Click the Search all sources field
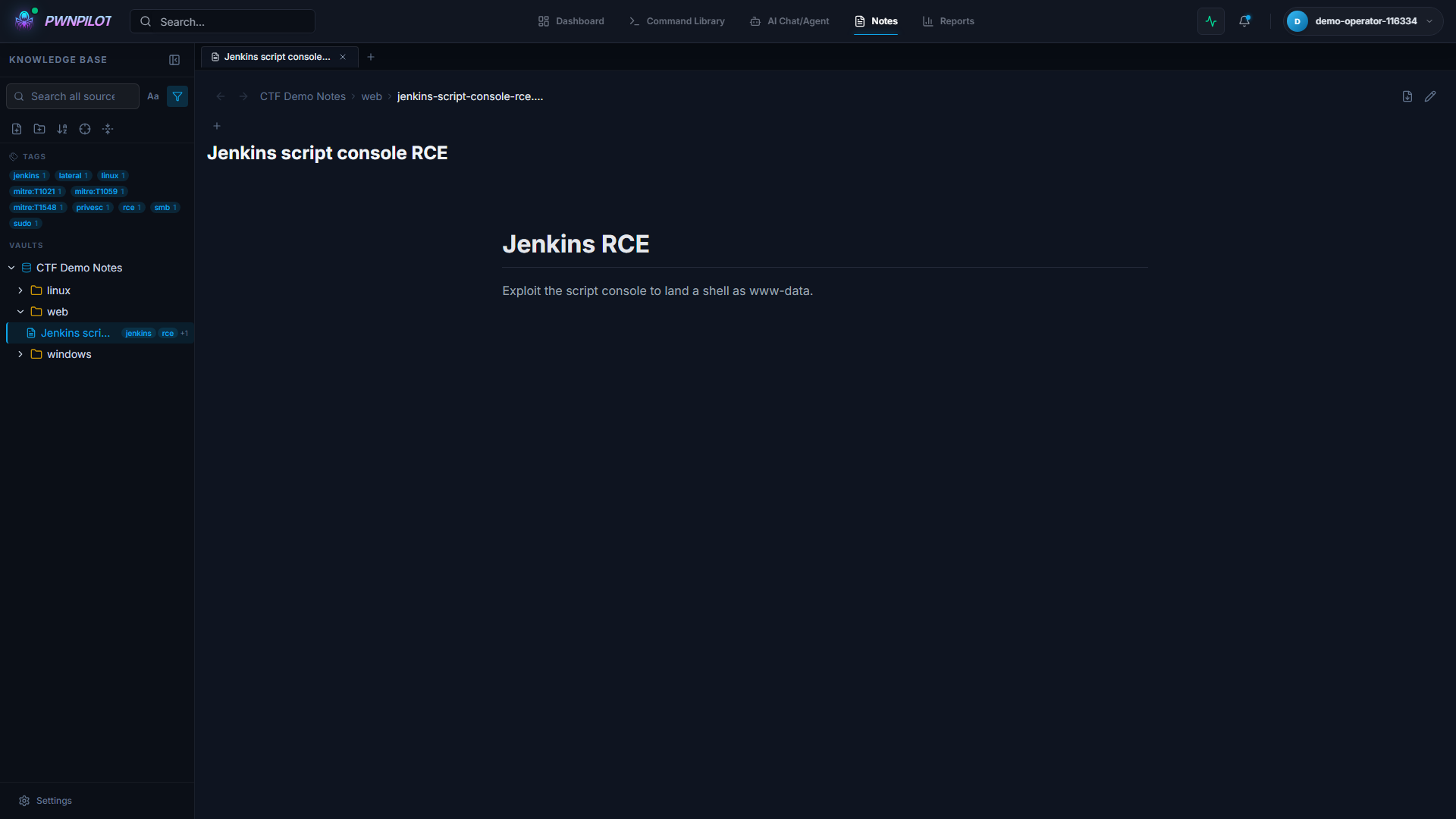The width and height of the screenshot is (1456, 819). [x=73, y=96]
